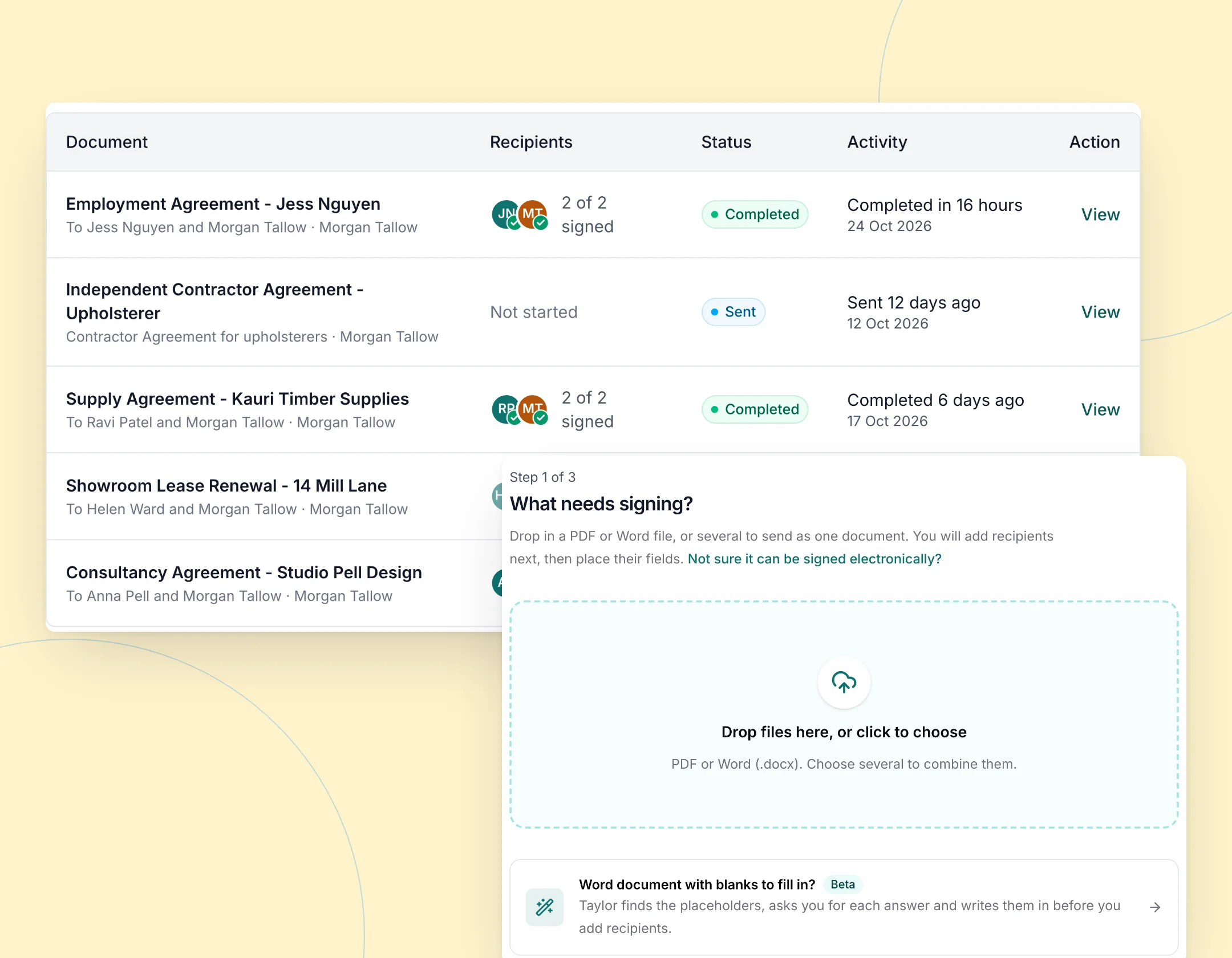Click Helen Ward avatar in Showroom Lease row
This screenshot has height=958, width=1232.
pyautogui.click(x=497, y=496)
